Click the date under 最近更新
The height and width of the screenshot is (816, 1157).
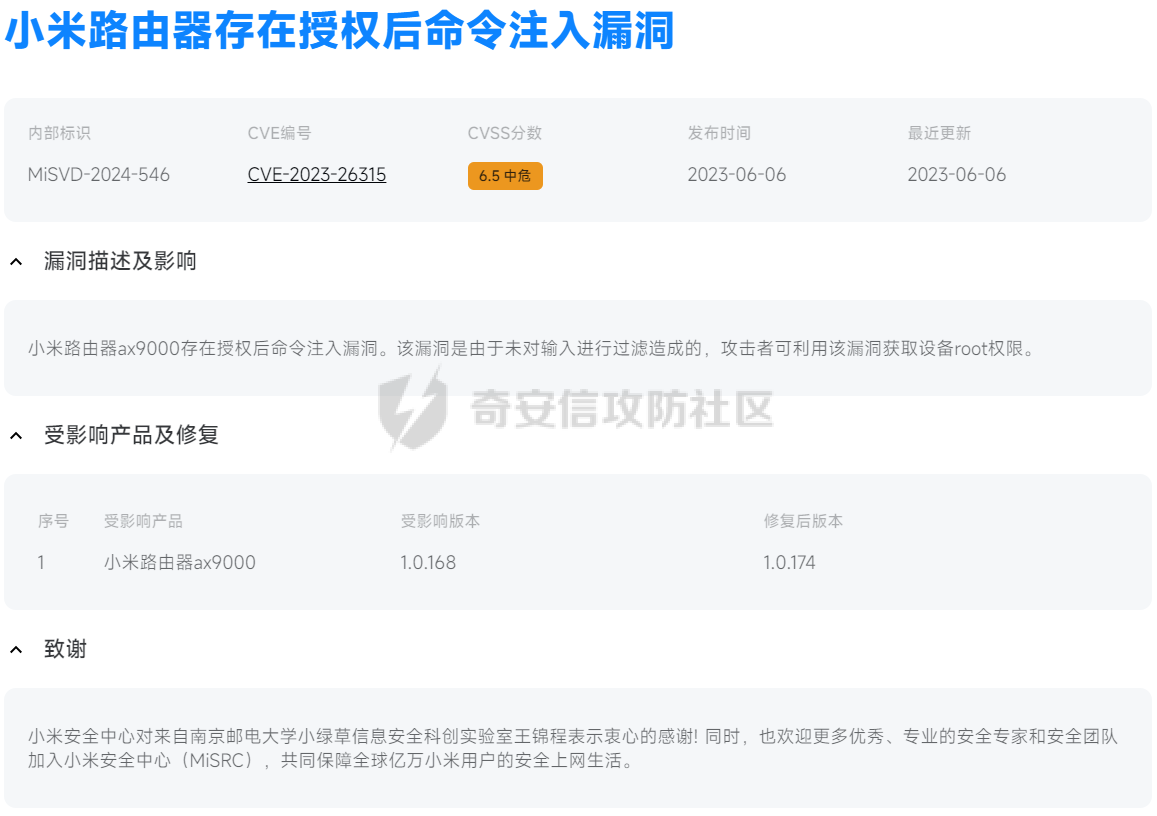[957, 175]
